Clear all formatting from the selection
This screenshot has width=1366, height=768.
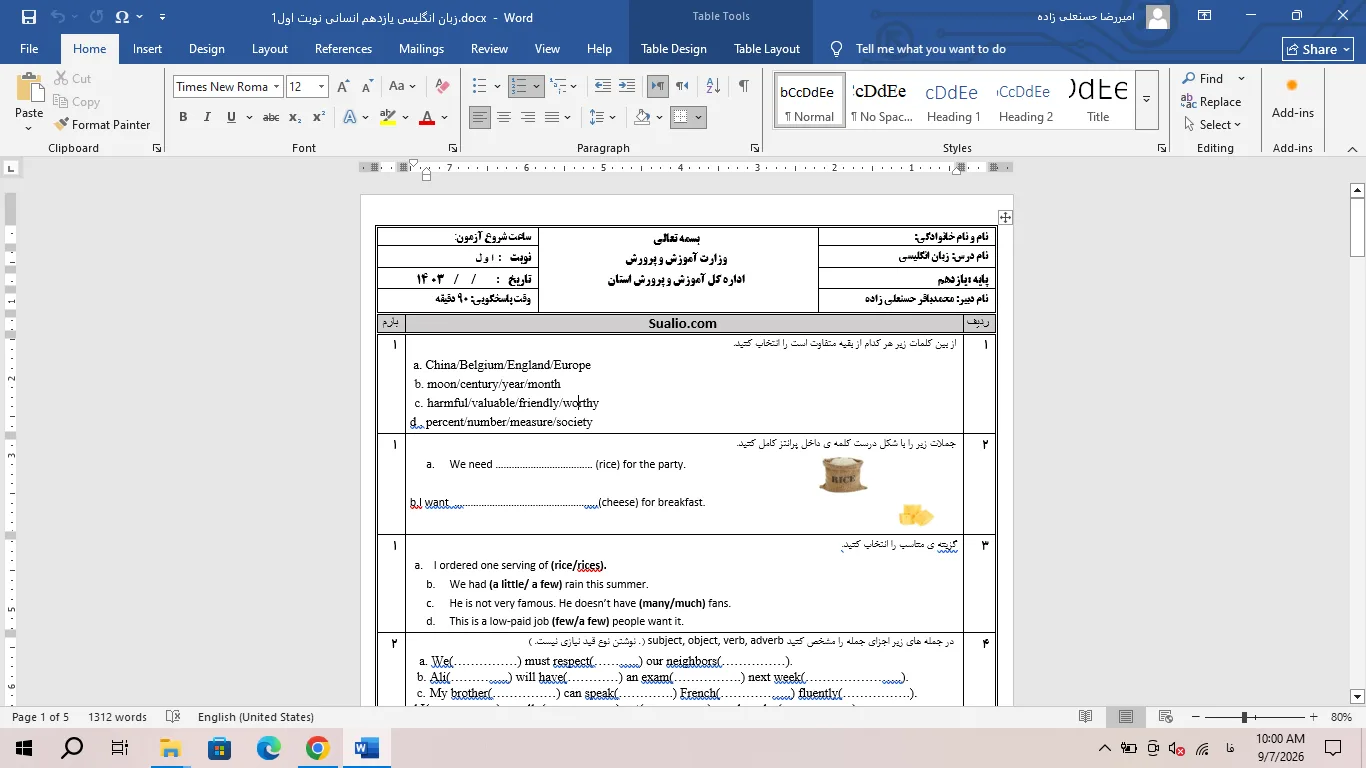442,86
